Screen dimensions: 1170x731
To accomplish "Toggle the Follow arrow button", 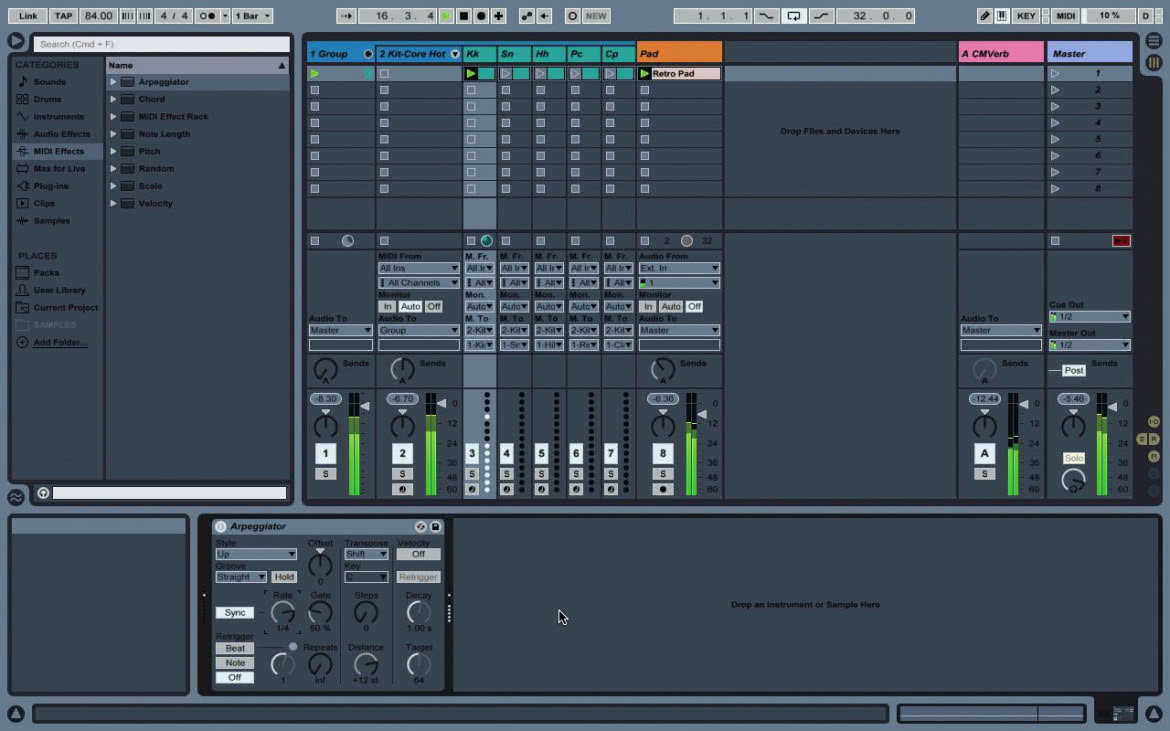I will click(346, 16).
